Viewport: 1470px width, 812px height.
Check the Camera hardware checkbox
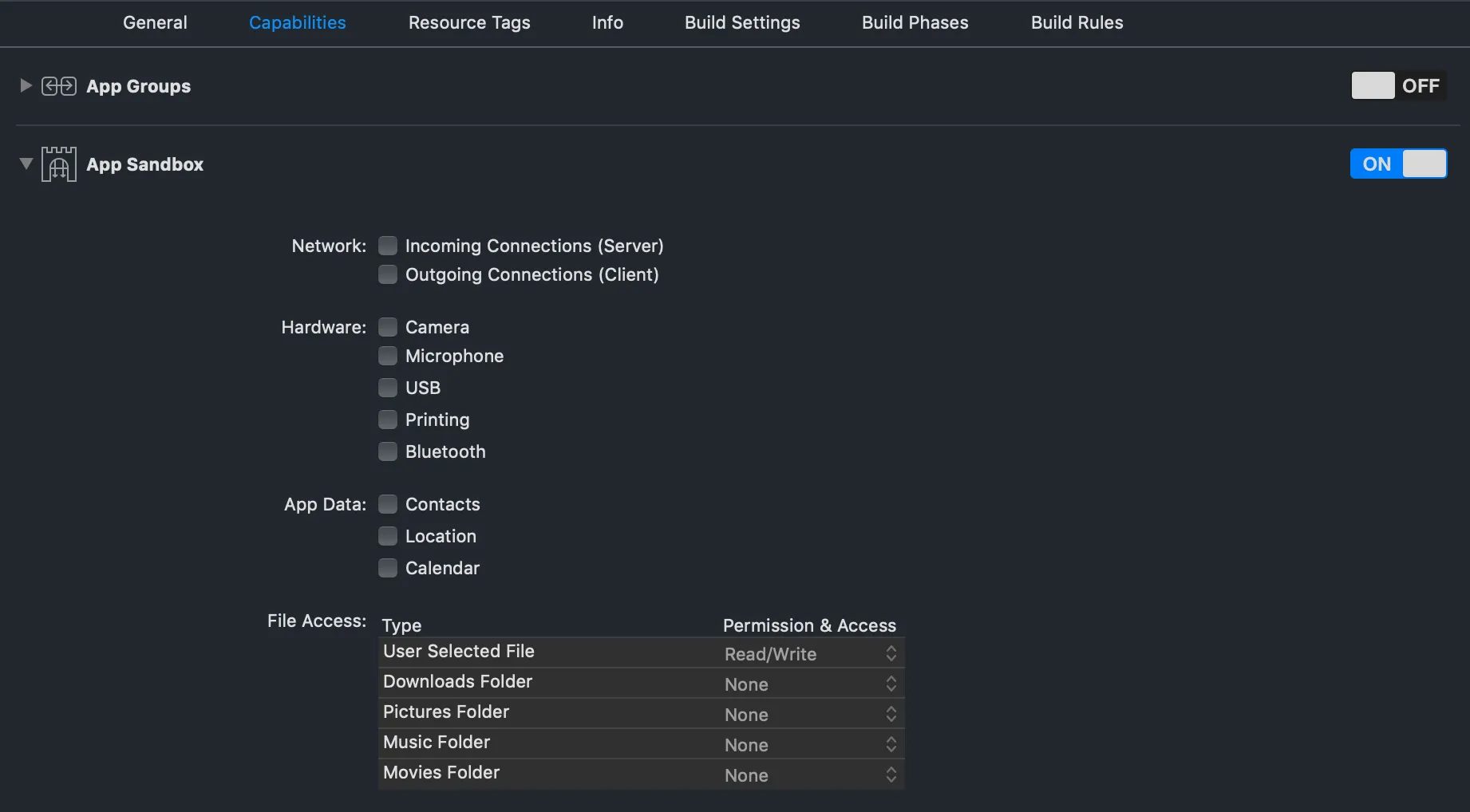pos(388,327)
